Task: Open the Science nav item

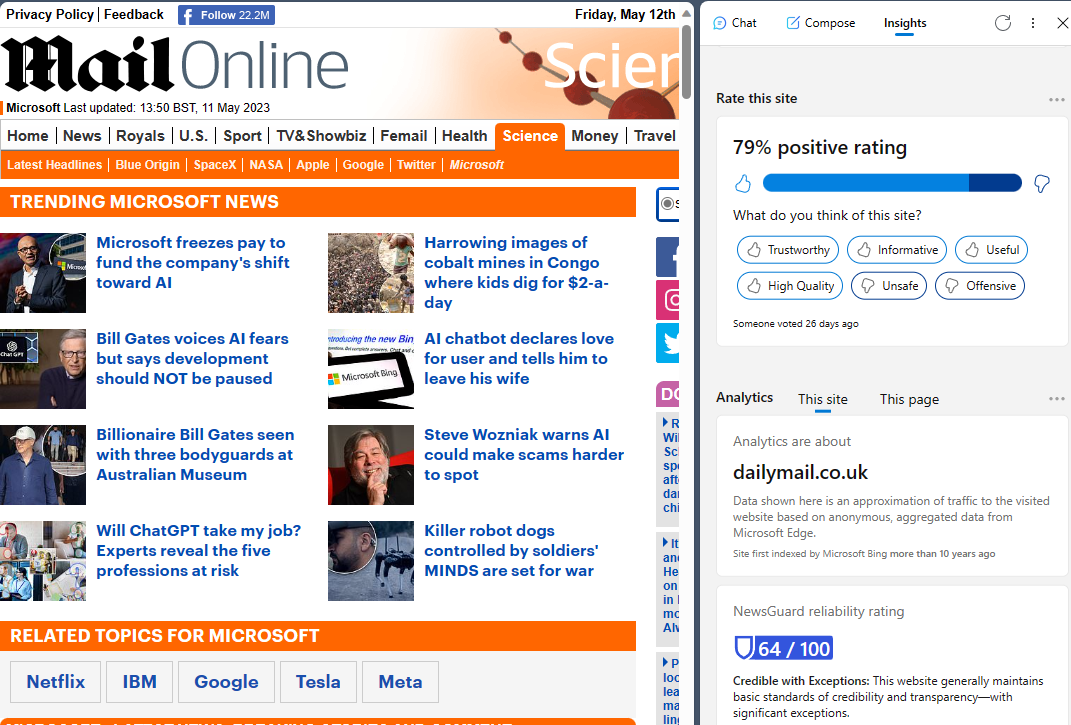Action: (530, 136)
